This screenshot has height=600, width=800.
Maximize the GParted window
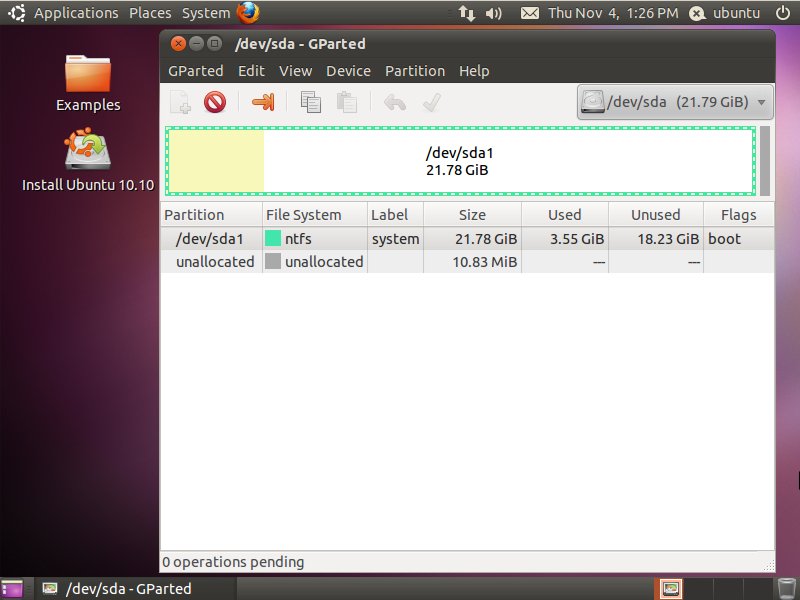tap(215, 44)
